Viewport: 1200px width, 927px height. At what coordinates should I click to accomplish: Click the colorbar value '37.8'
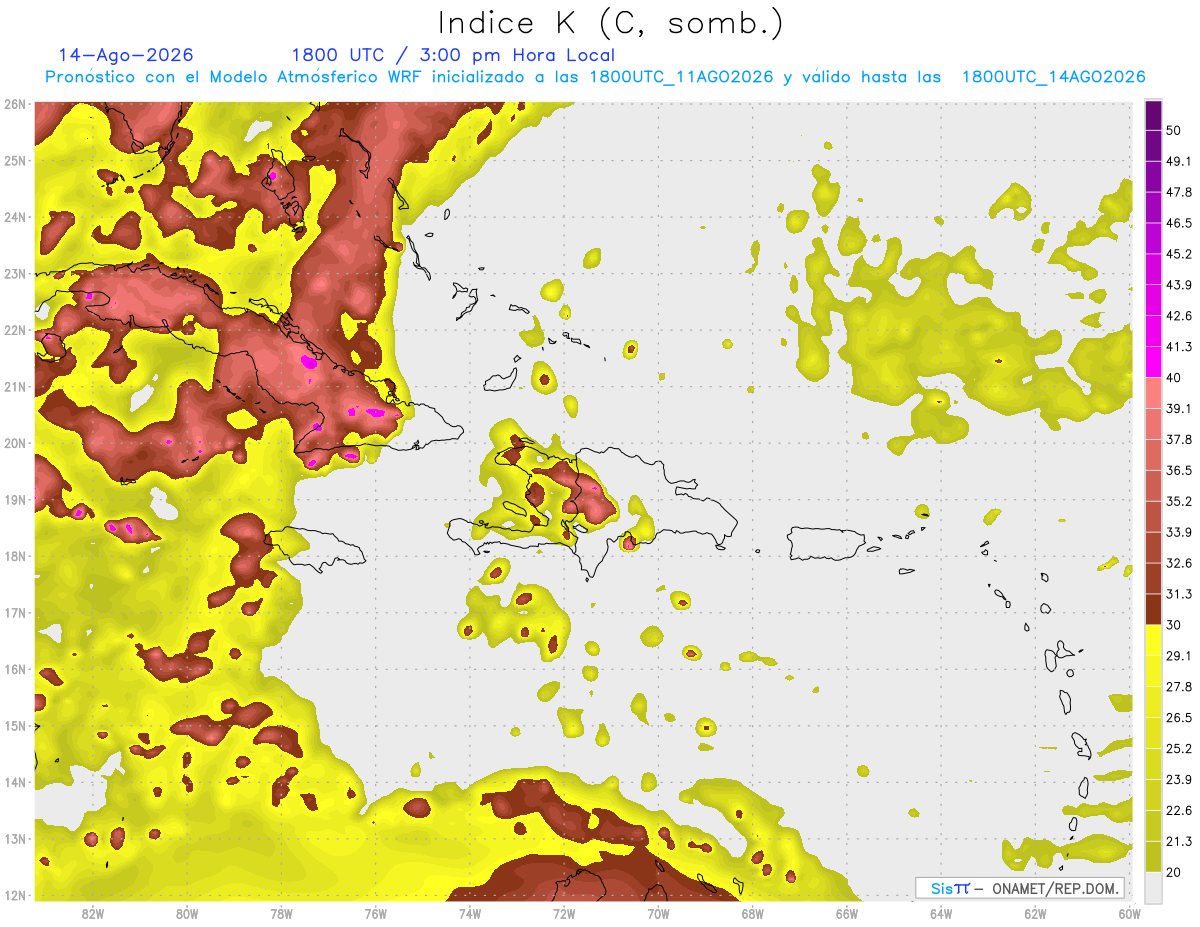coord(1178,440)
